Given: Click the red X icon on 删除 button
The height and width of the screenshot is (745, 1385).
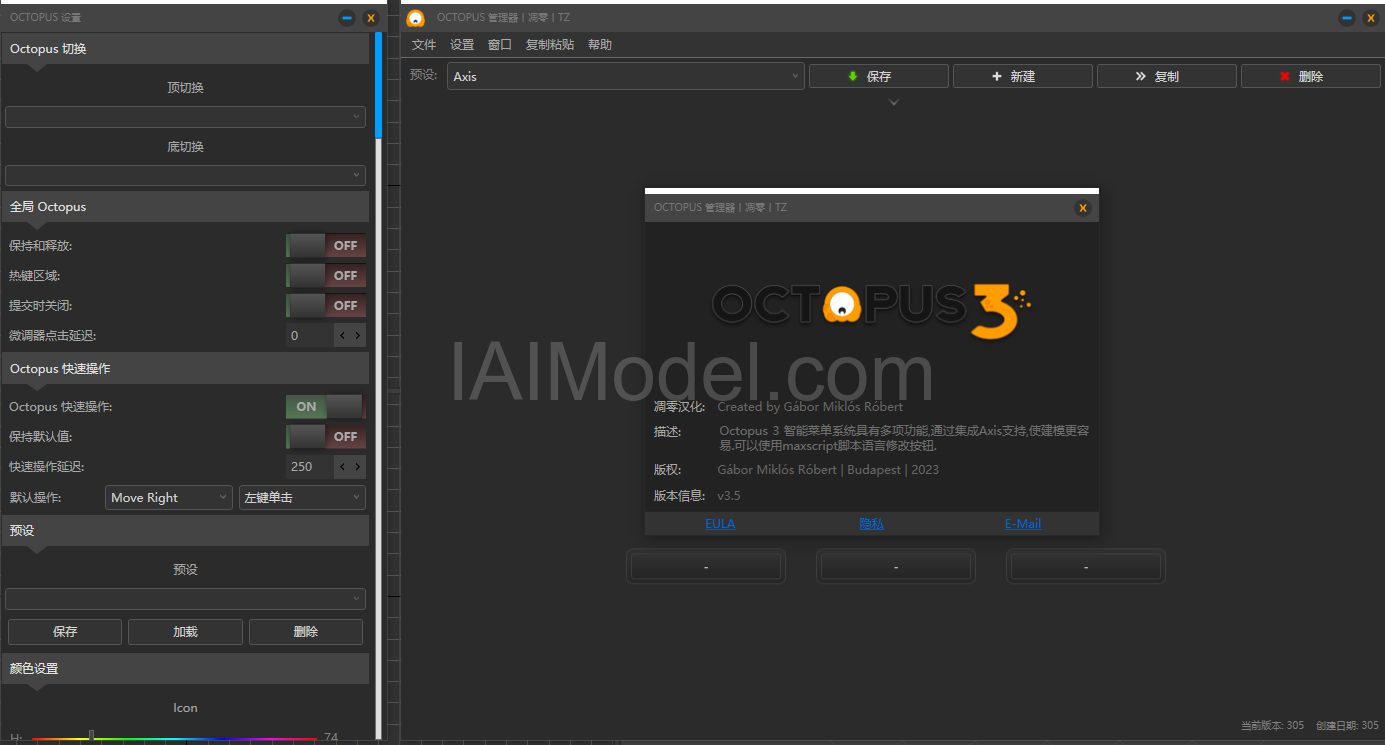Looking at the screenshot, I should coord(1285,76).
